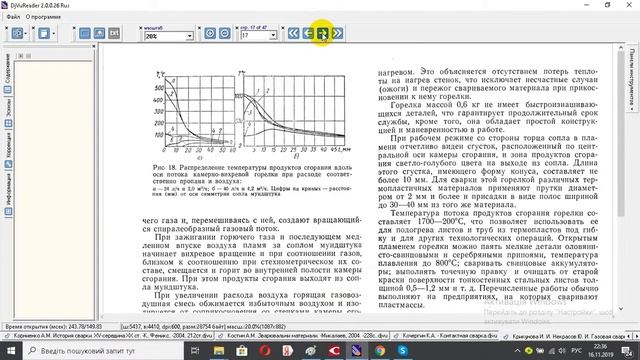Expand the open document button's dropdown arrow
The height and width of the screenshot is (360, 640).
coord(26,33)
